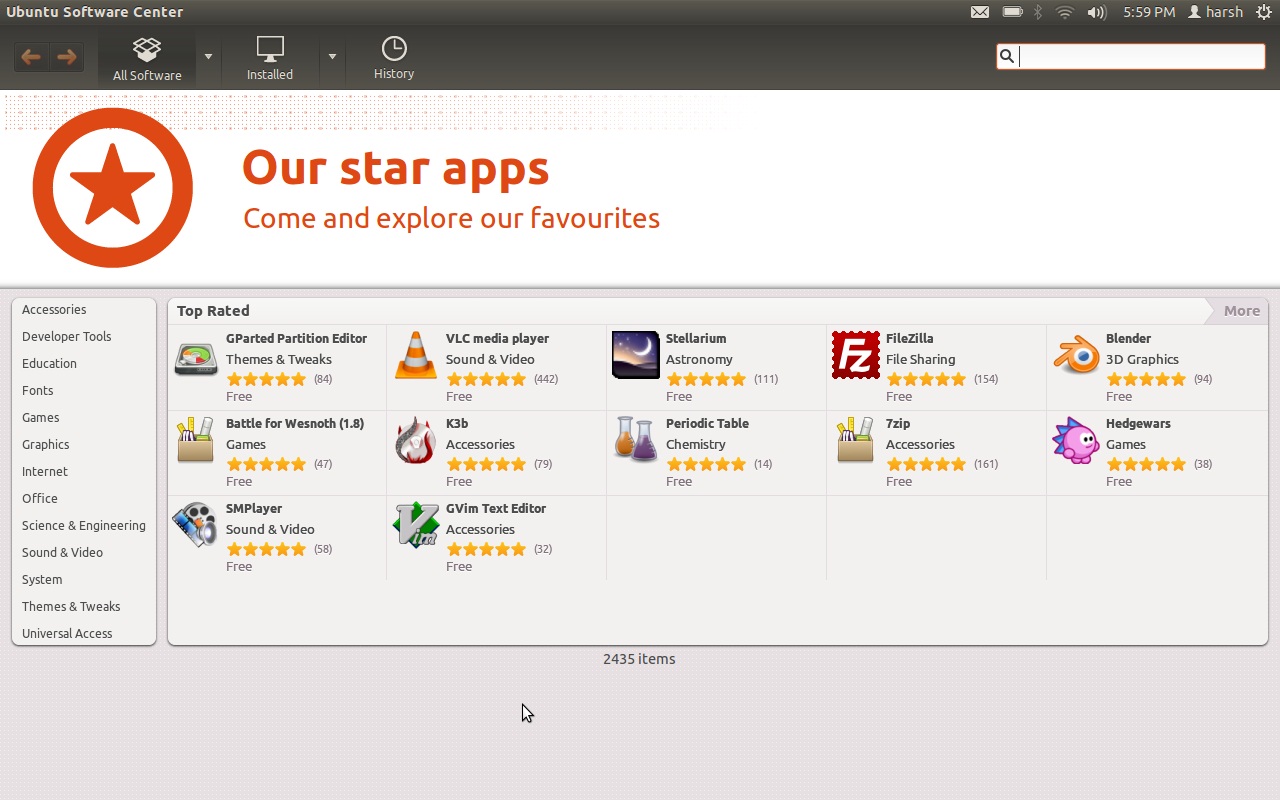Click the Stellarium night sky icon
The image size is (1280, 800).
[x=636, y=356]
